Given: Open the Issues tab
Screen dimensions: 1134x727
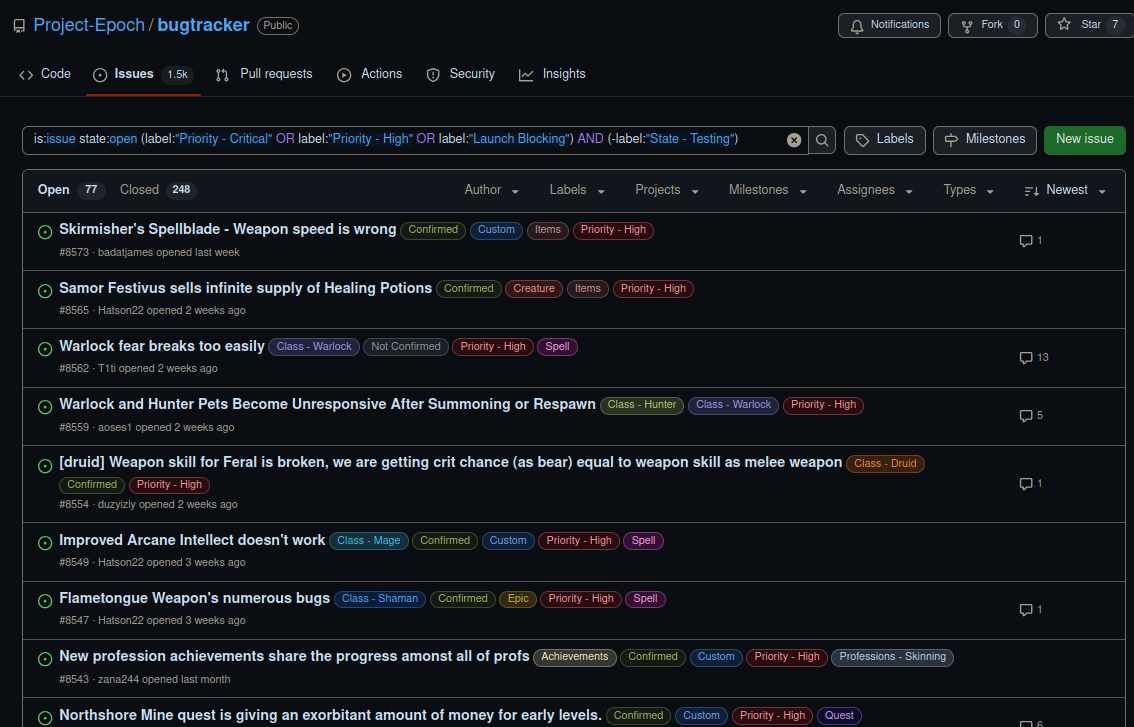Looking at the screenshot, I should pos(143,75).
